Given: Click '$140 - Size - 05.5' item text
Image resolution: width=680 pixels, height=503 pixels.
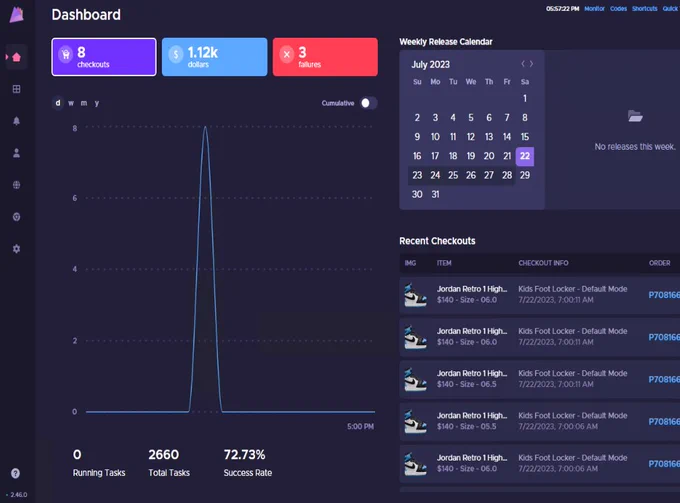Looking at the screenshot, I should (467, 426).
